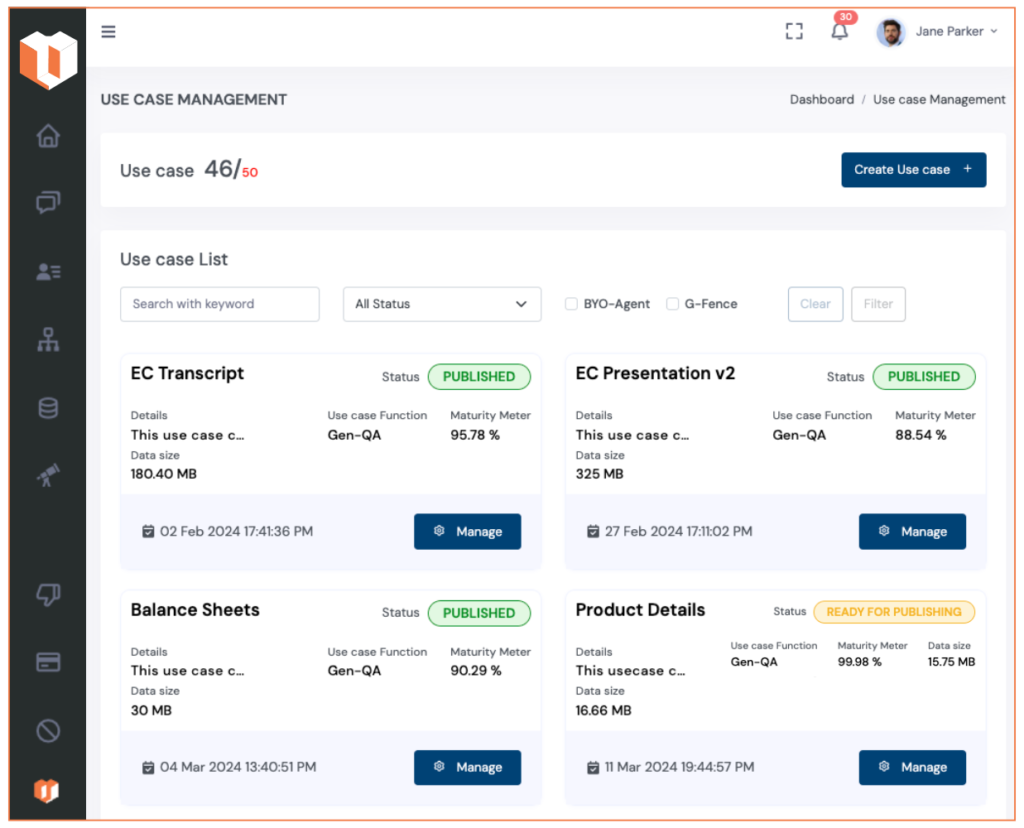Toggle fullscreen mode icon
Viewport: 1024px width, 828px height.
(794, 31)
